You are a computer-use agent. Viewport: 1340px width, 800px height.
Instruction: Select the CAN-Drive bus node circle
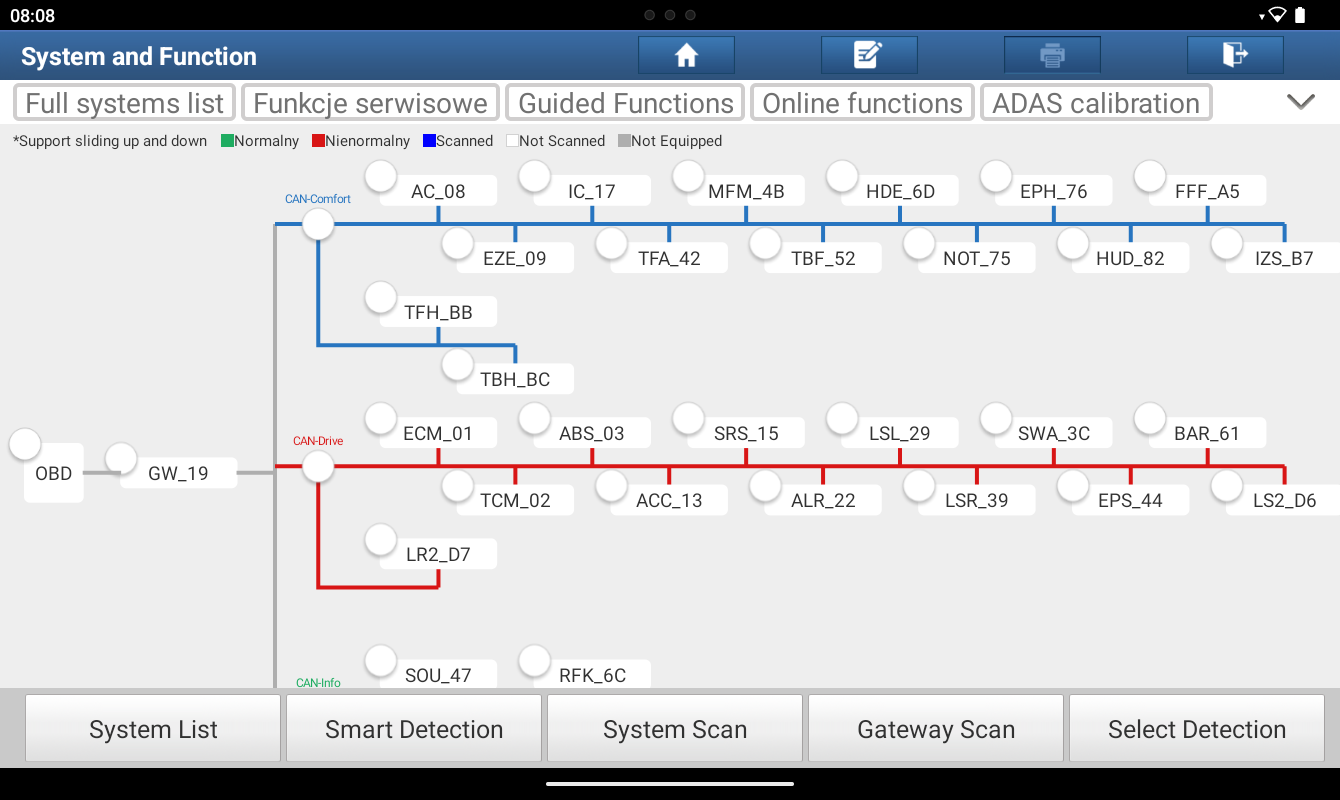click(x=318, y=466)
